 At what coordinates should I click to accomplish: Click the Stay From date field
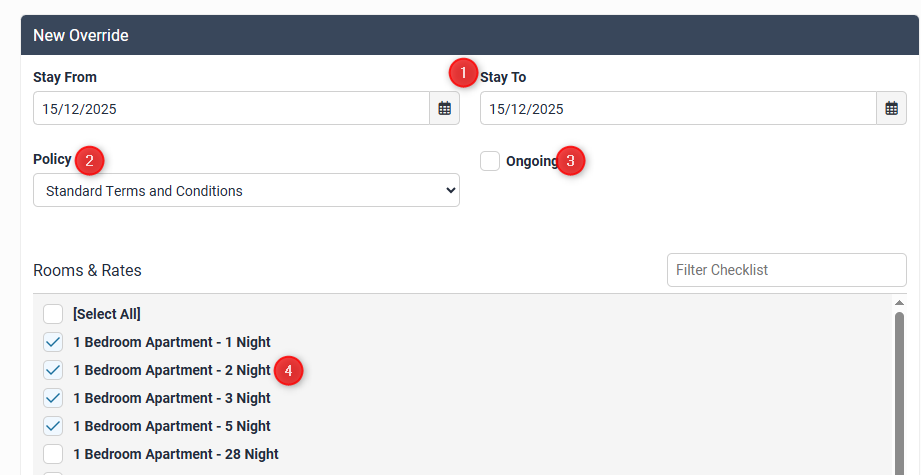[x=231, y=109]
